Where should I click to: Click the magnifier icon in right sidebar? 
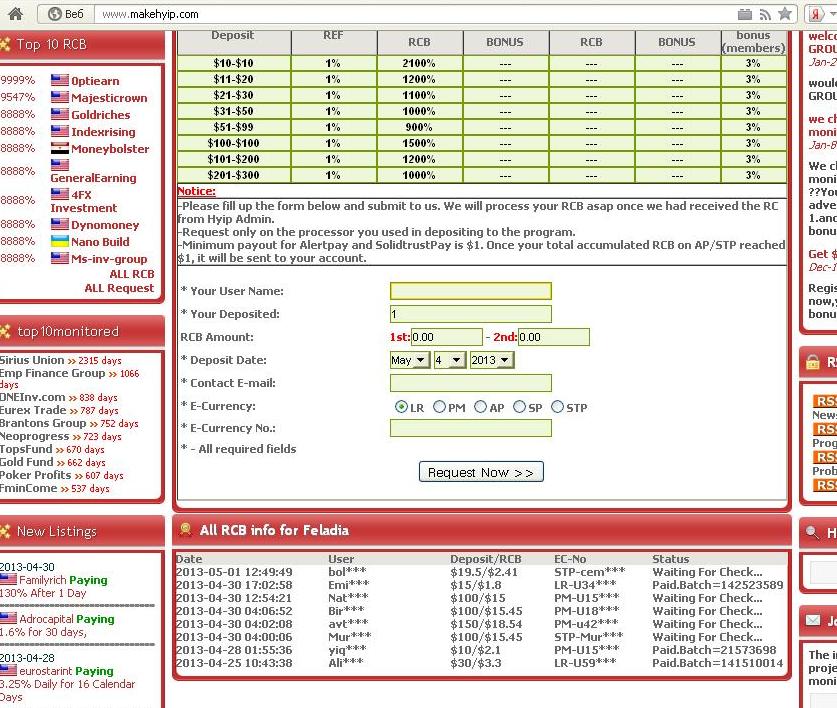pos(812,532)
